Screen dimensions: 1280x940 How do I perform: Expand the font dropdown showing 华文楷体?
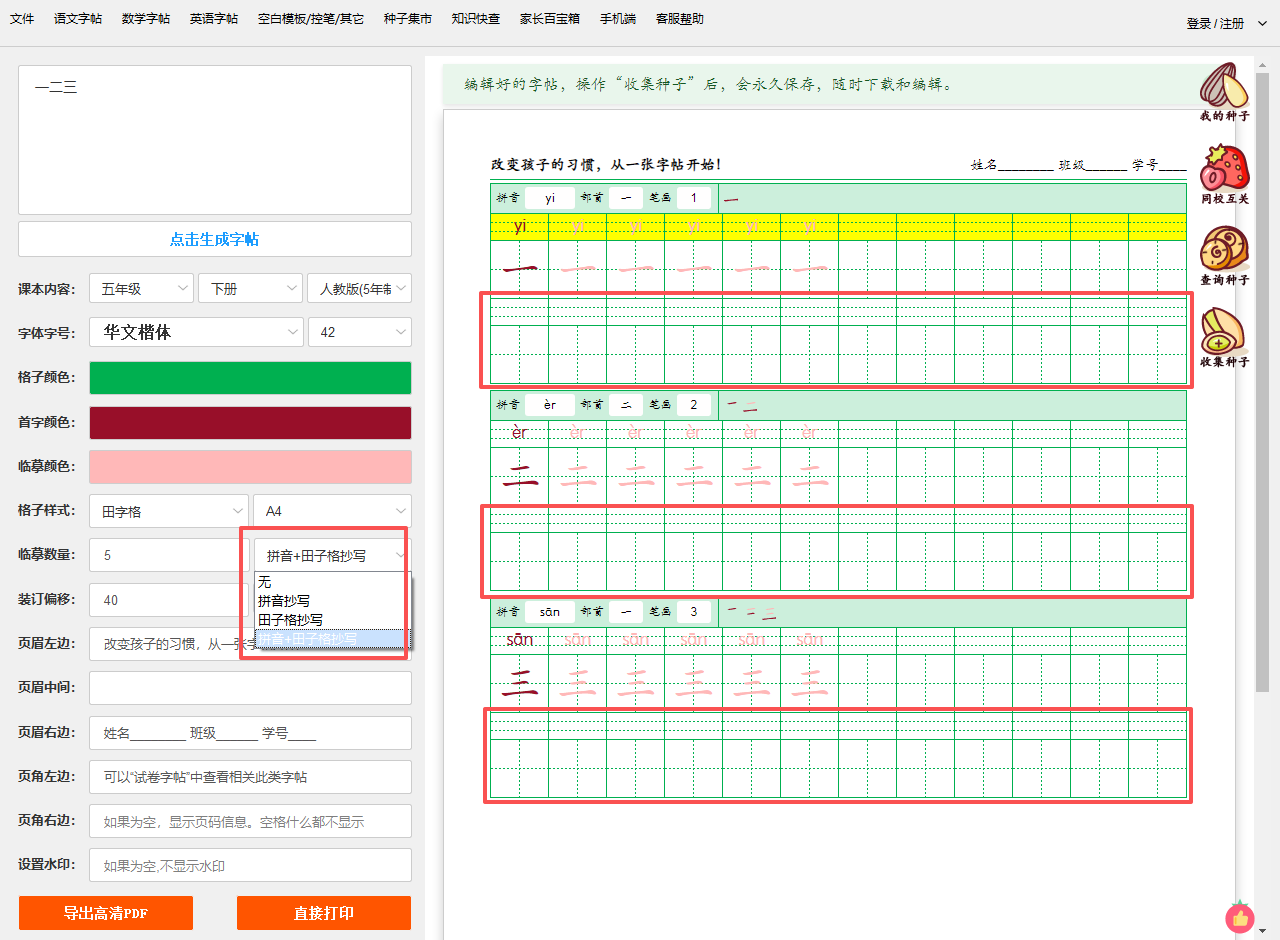click(196, 332)
